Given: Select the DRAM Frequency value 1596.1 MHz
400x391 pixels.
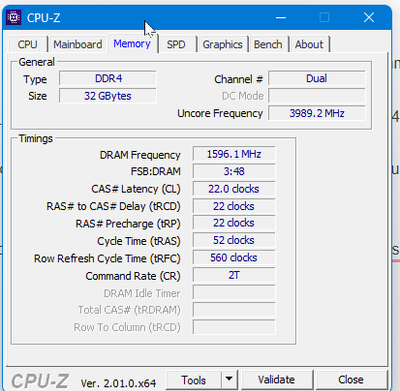Looking at the screenshot, I should tap(234, 154).
